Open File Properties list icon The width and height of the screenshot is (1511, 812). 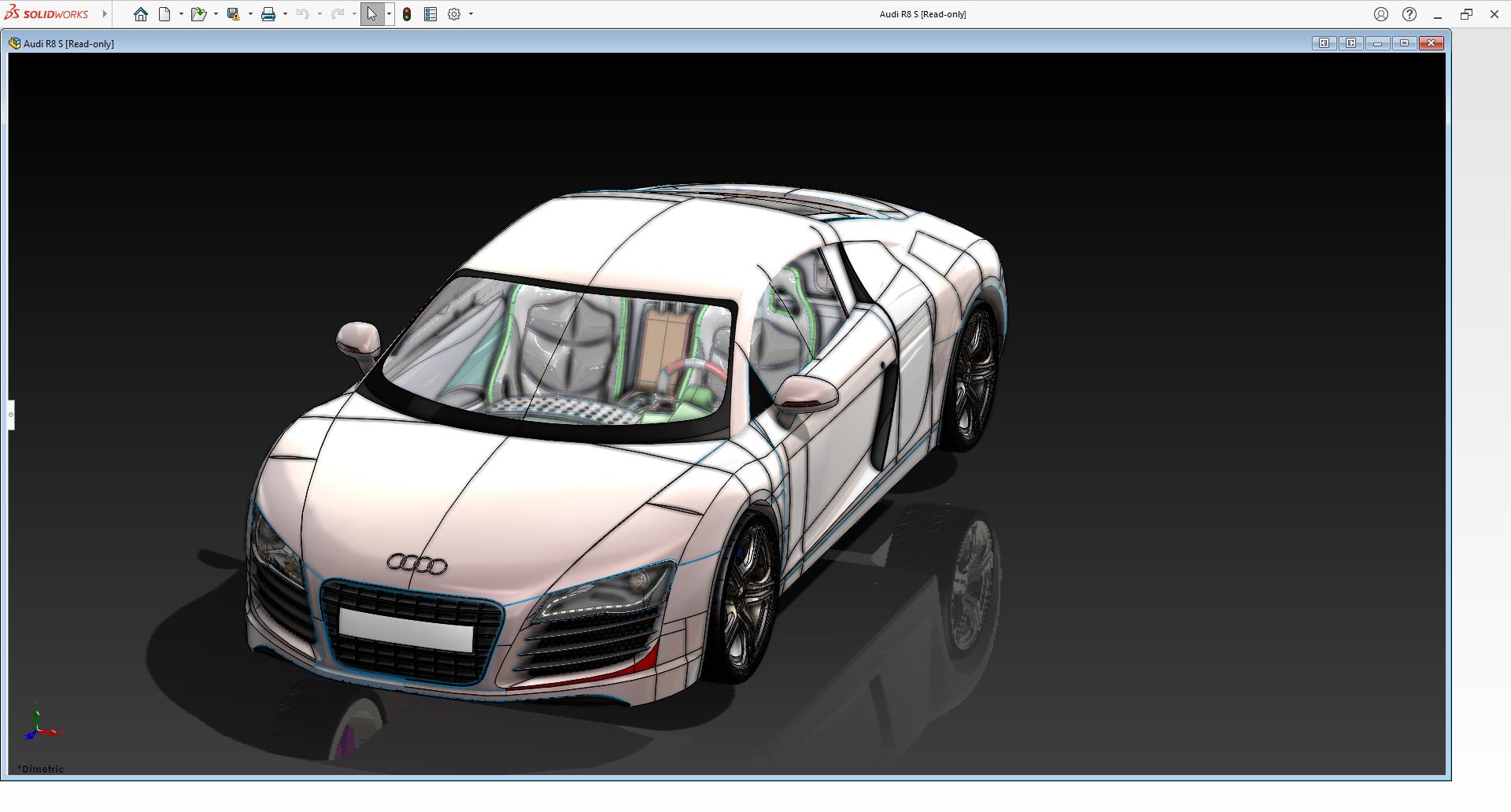[430, 14]
